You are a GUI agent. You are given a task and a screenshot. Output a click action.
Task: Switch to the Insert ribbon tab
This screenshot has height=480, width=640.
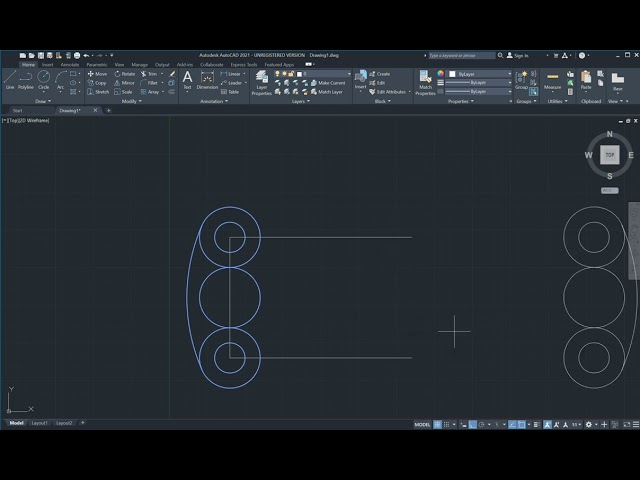[x=47, y=64]
